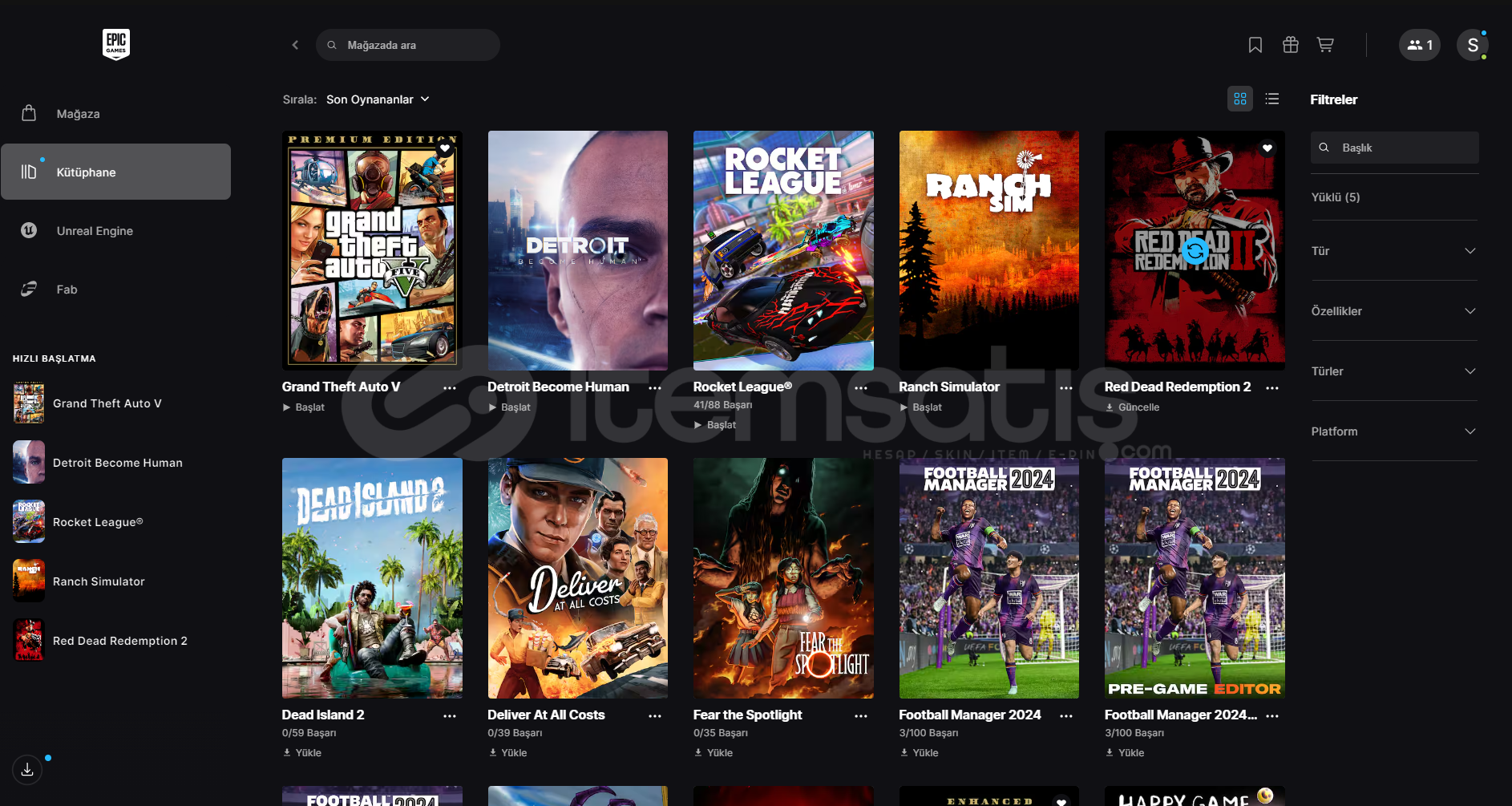1512x806 pixels.
Task: Open more options for Fear the Spotlight
Action: 861,716
